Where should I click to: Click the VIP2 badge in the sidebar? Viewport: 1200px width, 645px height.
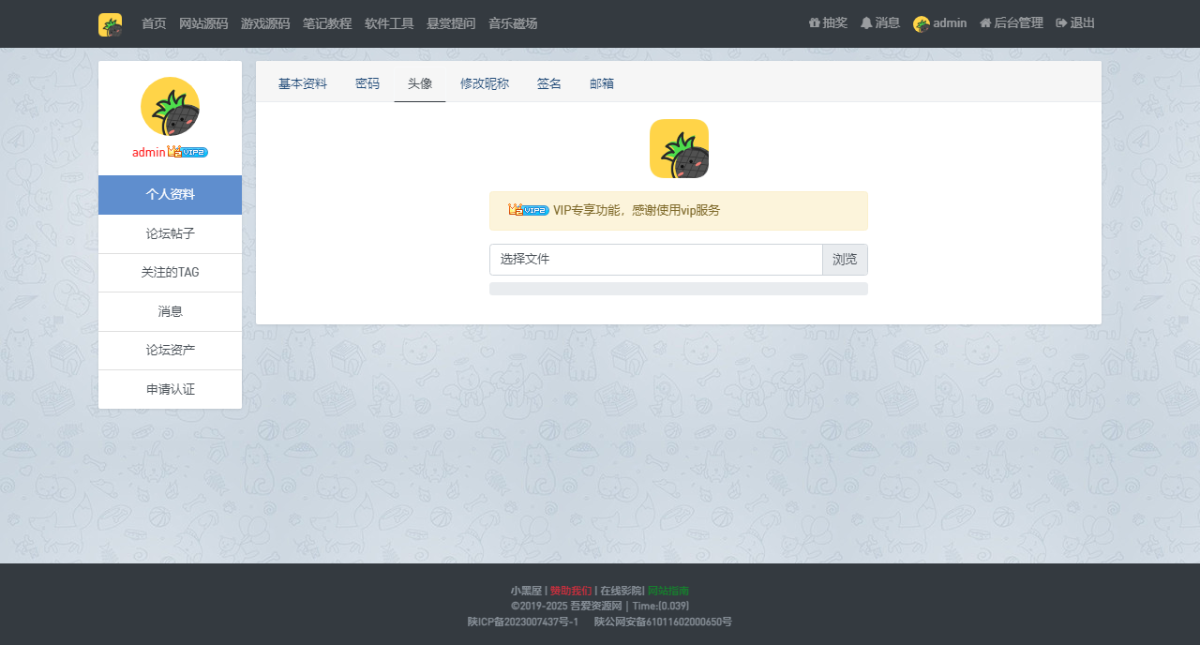tap(188, 153)
